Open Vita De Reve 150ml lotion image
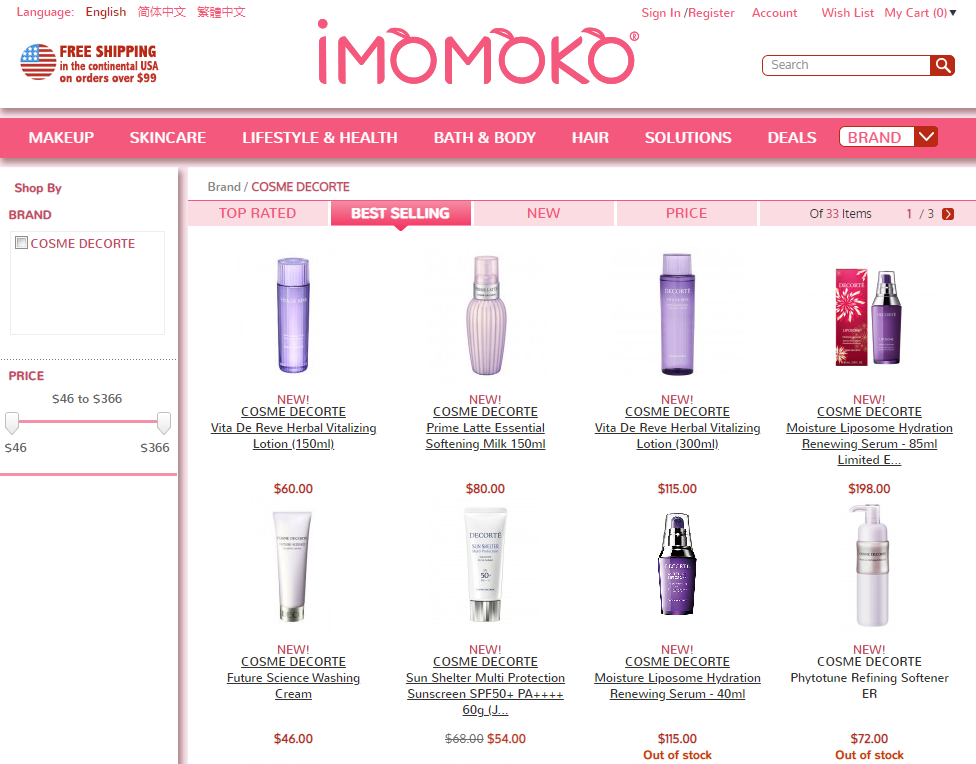This screenshot has width=976, height=764. click(293, 315)
